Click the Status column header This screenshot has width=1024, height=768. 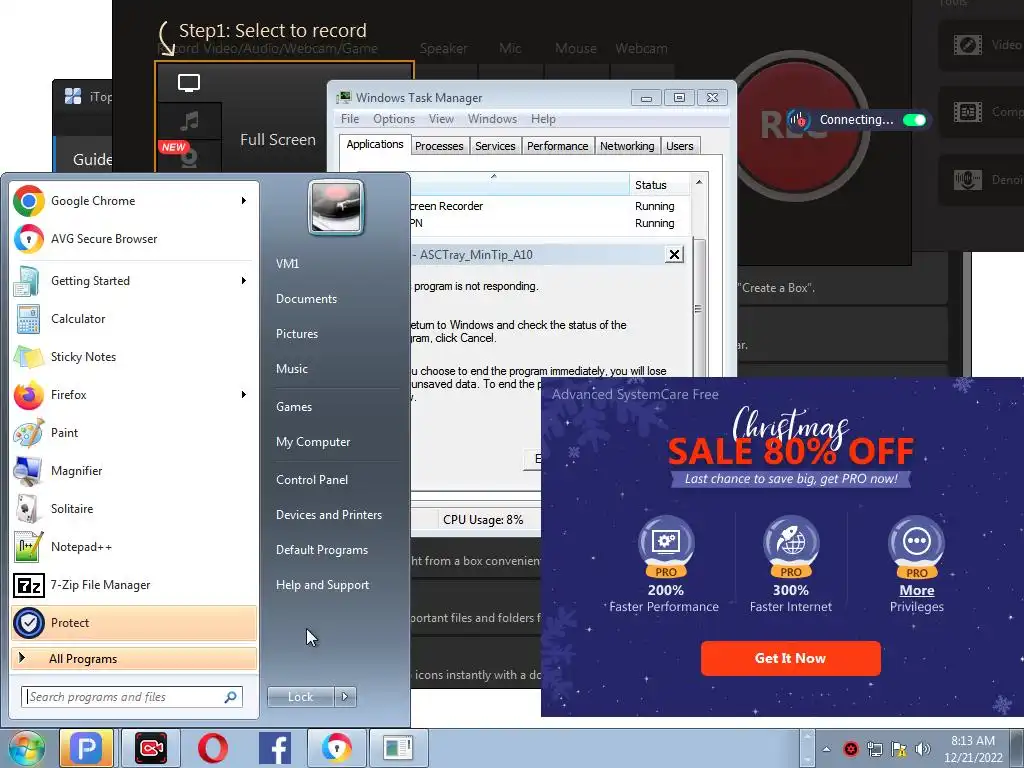(658, 185)
